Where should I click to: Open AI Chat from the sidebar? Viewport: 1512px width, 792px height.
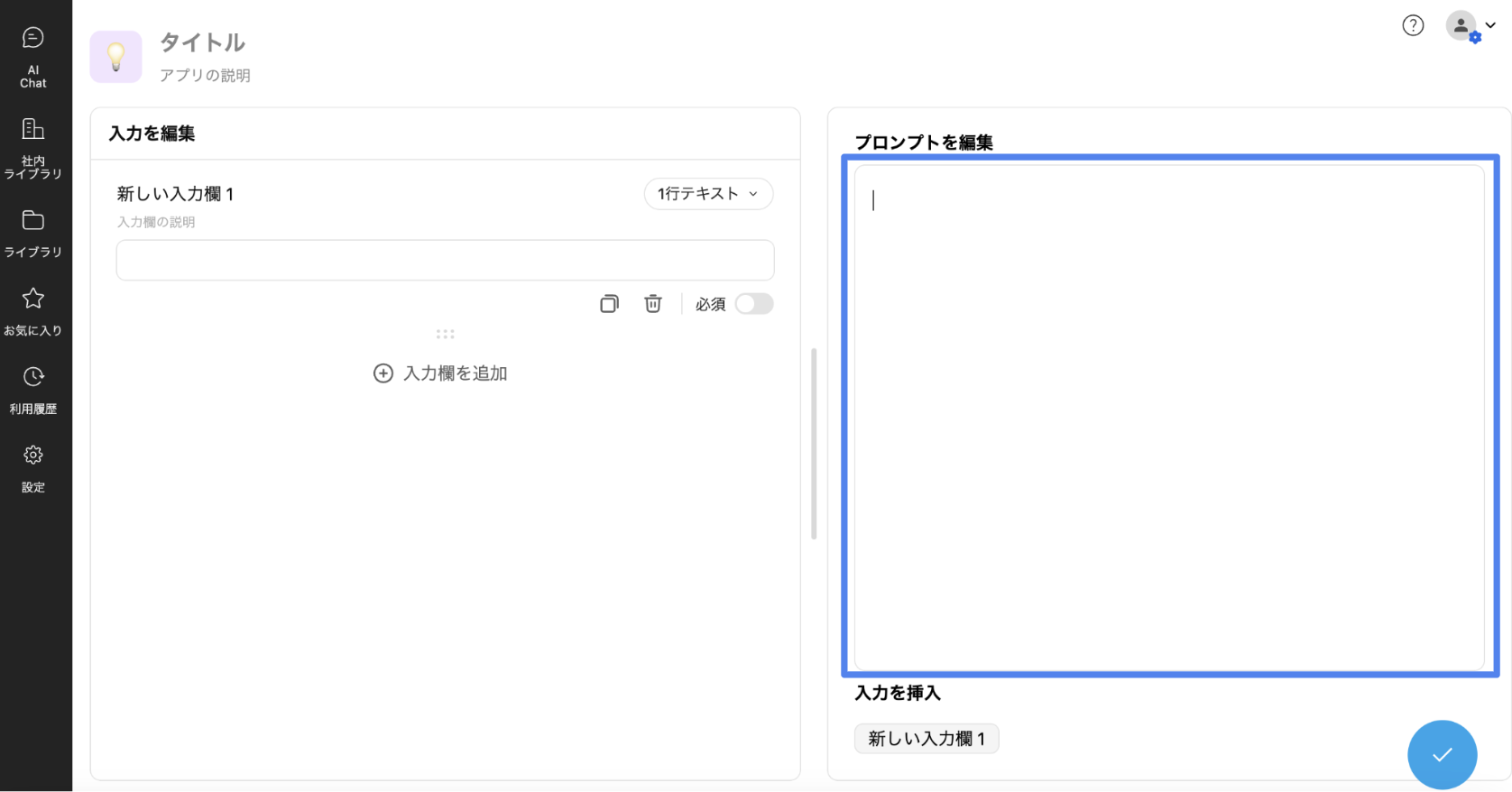click(x=33, y=56)
